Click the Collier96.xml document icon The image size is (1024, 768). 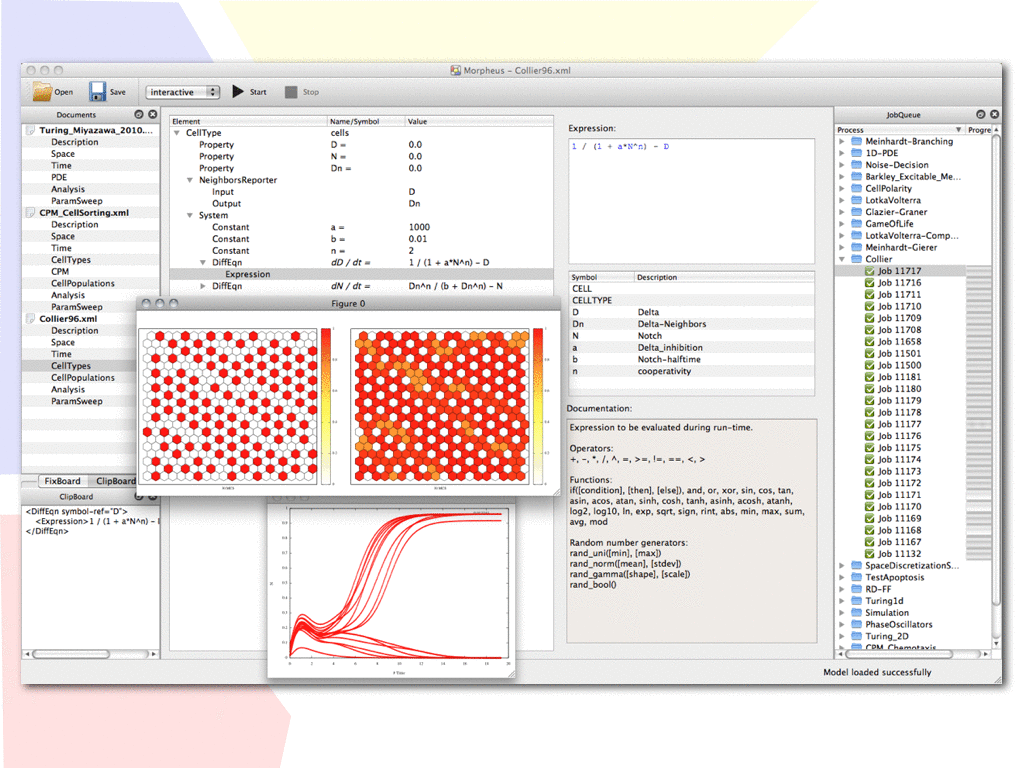(x=30, y=319)
